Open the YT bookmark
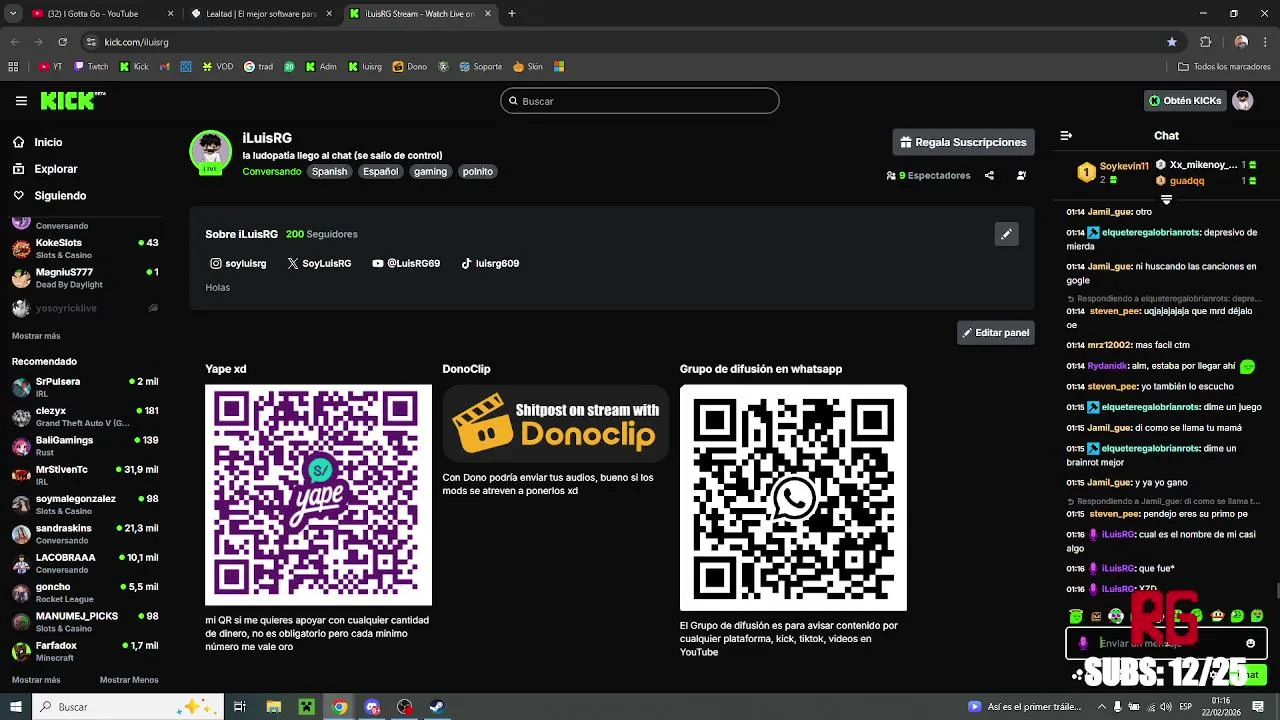1280x720 pixels. pyautogui.click(x=50, y=67)
